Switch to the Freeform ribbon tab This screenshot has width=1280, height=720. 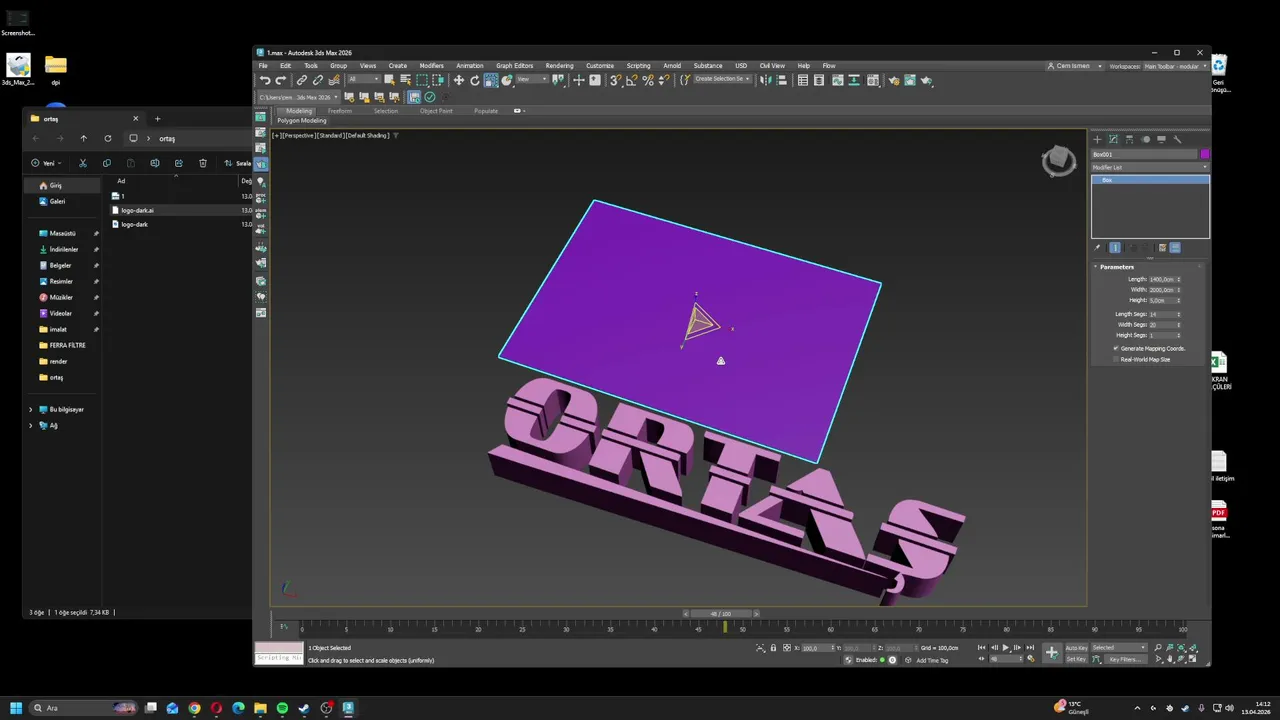(x=340, y=111)
